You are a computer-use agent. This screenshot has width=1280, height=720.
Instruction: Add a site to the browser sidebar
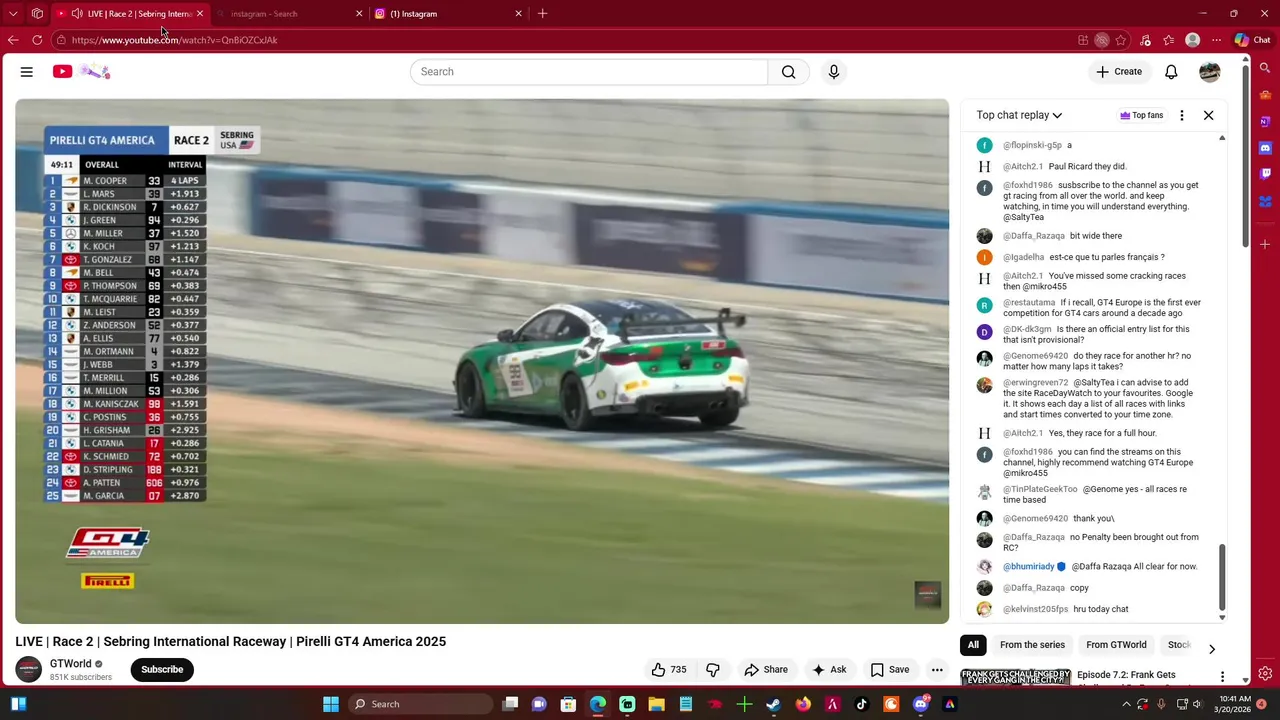pos(1265,244)
